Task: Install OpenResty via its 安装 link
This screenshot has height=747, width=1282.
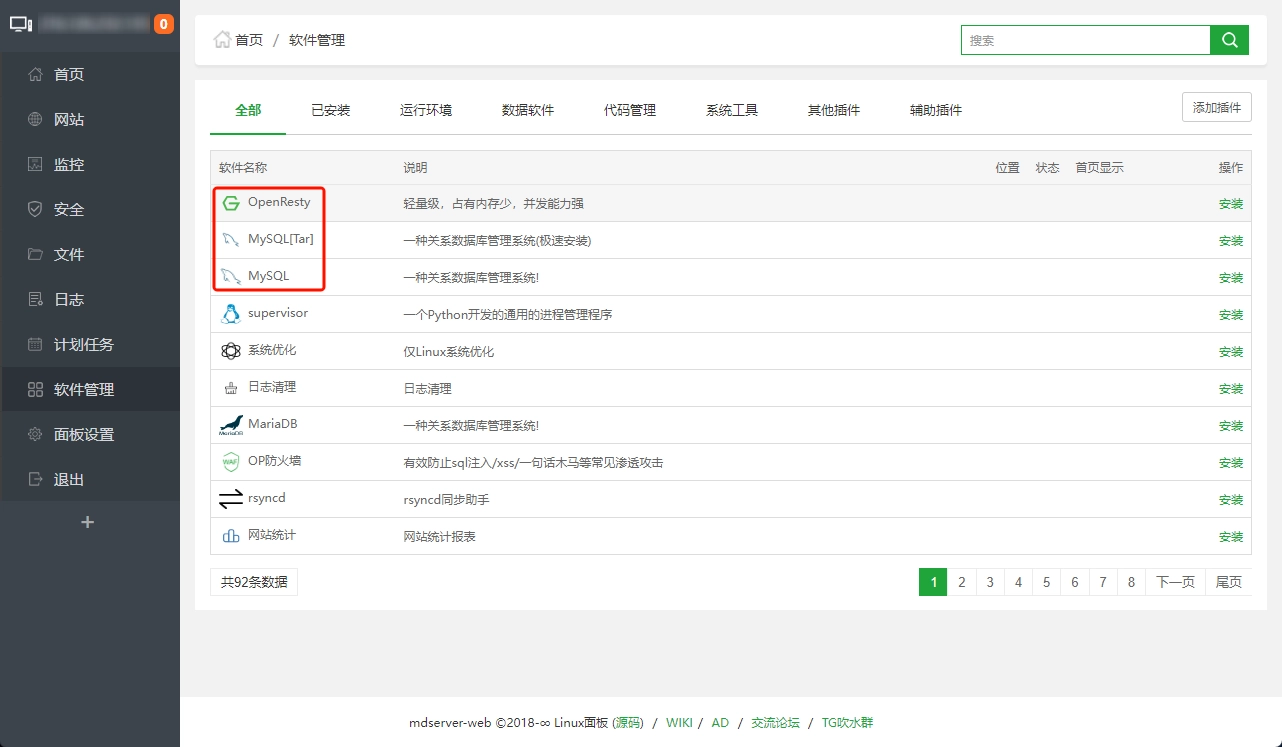Action: pyautogui.click(x=1230, y=203)
